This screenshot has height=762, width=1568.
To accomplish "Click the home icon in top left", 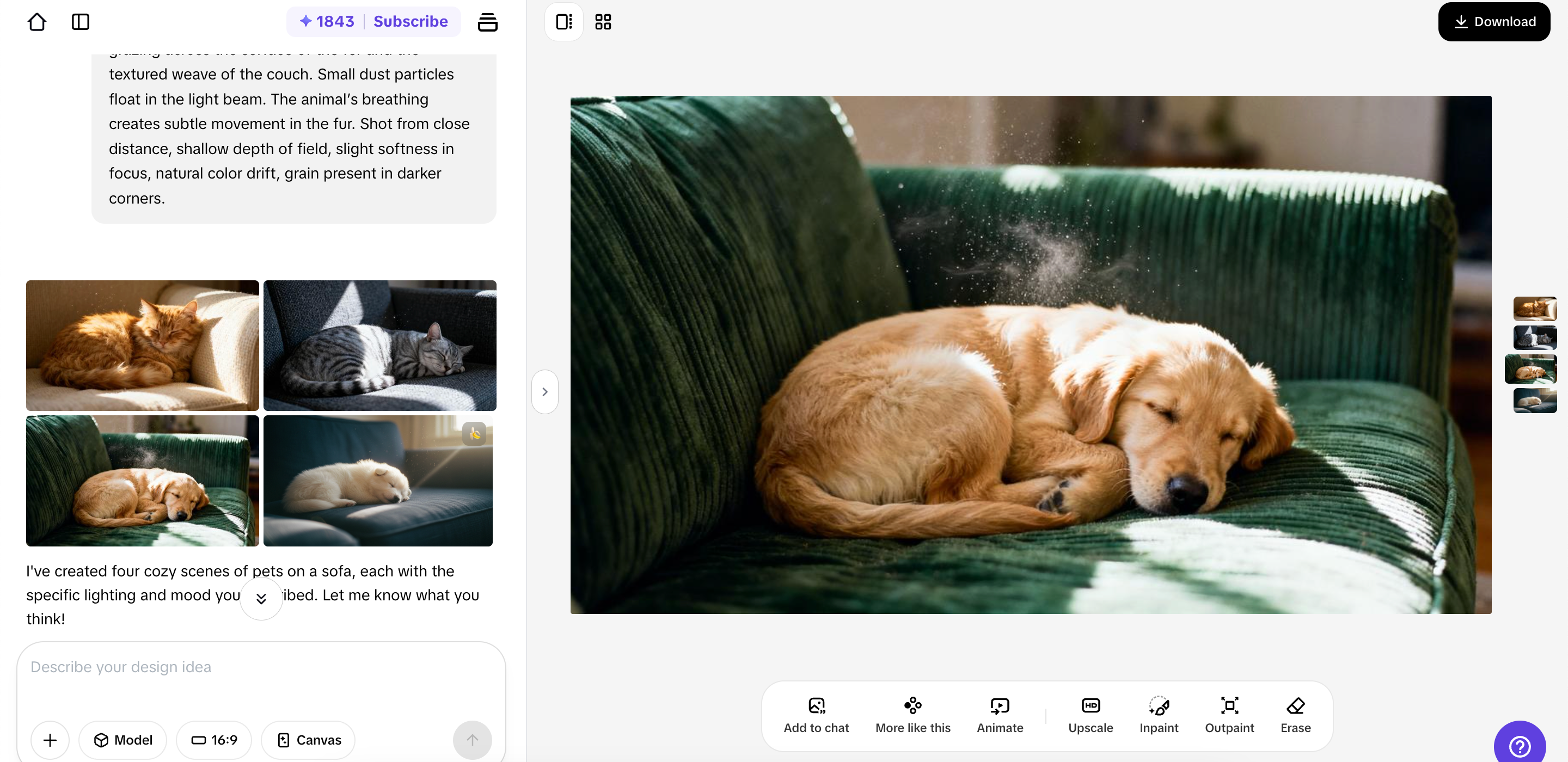I will click(37, 21).
